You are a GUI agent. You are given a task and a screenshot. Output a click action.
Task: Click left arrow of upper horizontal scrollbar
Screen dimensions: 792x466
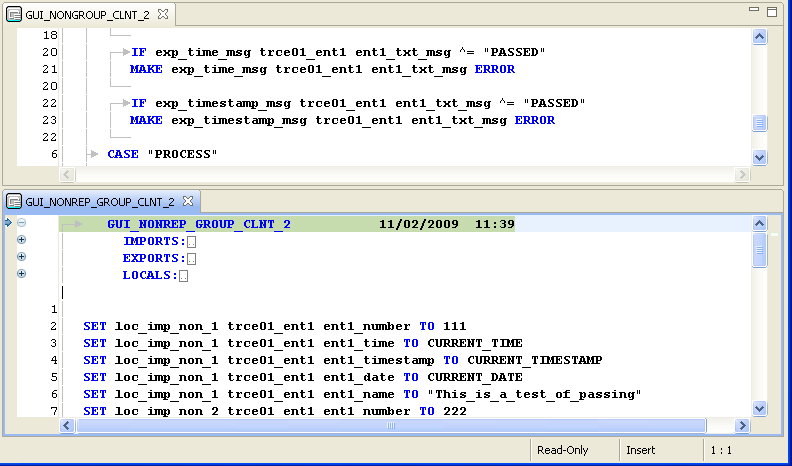(x=67, y=174)
